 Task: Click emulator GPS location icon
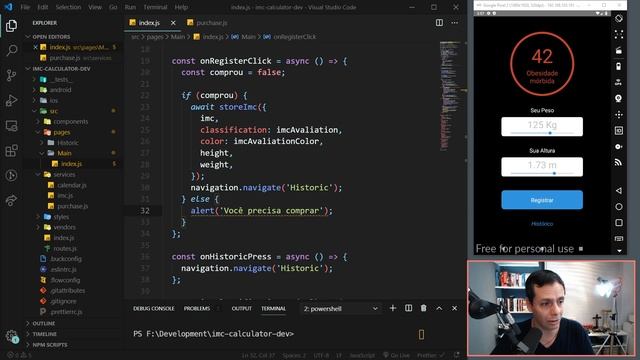(619, 98)
